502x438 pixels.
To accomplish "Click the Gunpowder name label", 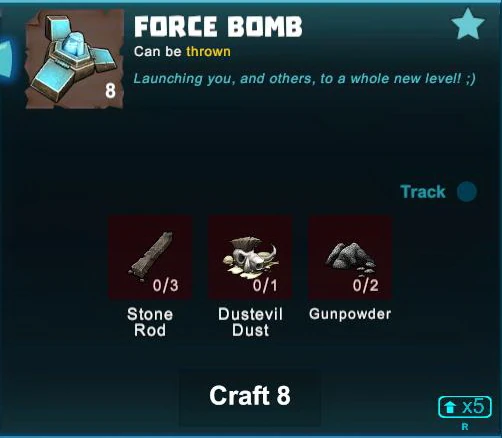I will click(350, 314).
